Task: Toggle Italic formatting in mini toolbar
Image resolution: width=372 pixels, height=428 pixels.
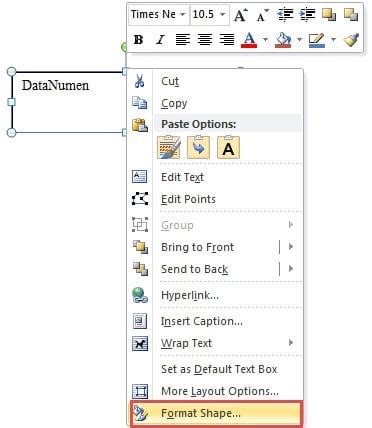Action: [160, 40]
